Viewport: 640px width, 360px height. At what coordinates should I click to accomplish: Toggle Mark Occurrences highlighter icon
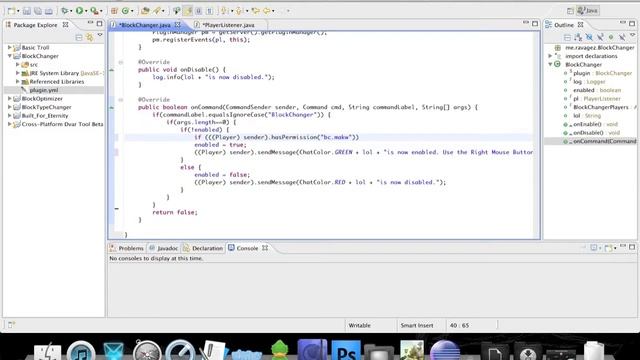click(188, 11)
